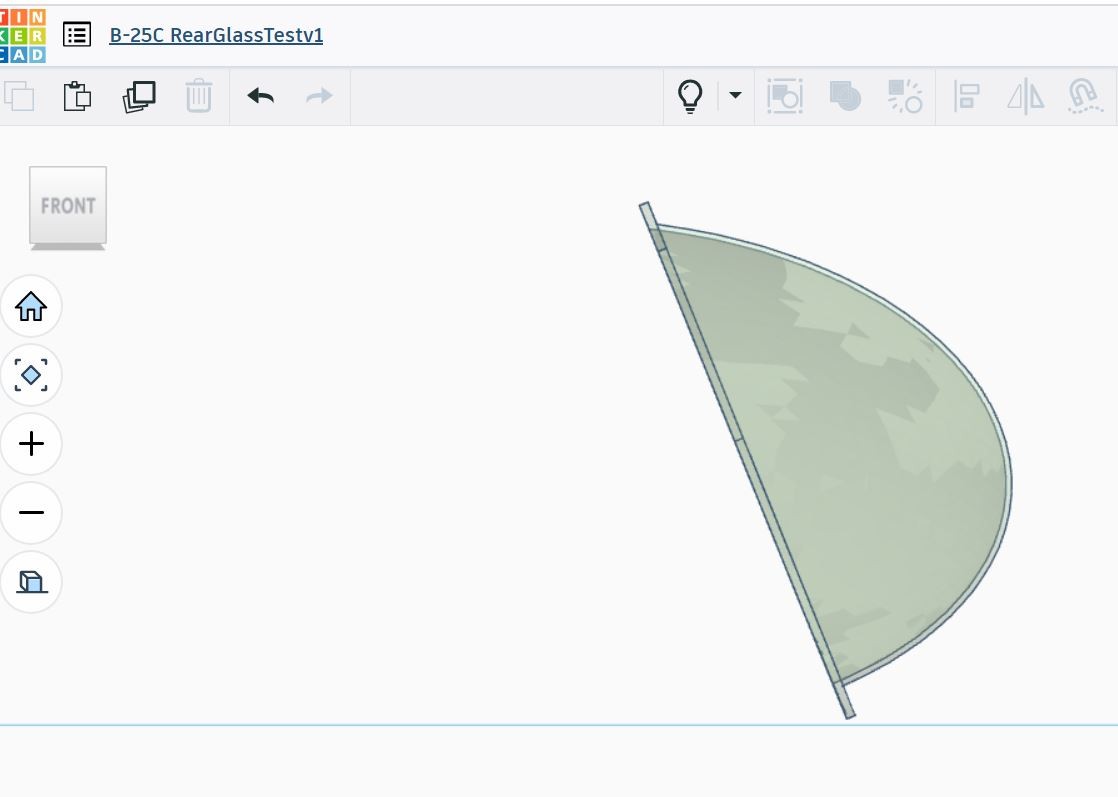Click the Copy icon
Viewport: 1118px width, 797px height.
point(19,96)
